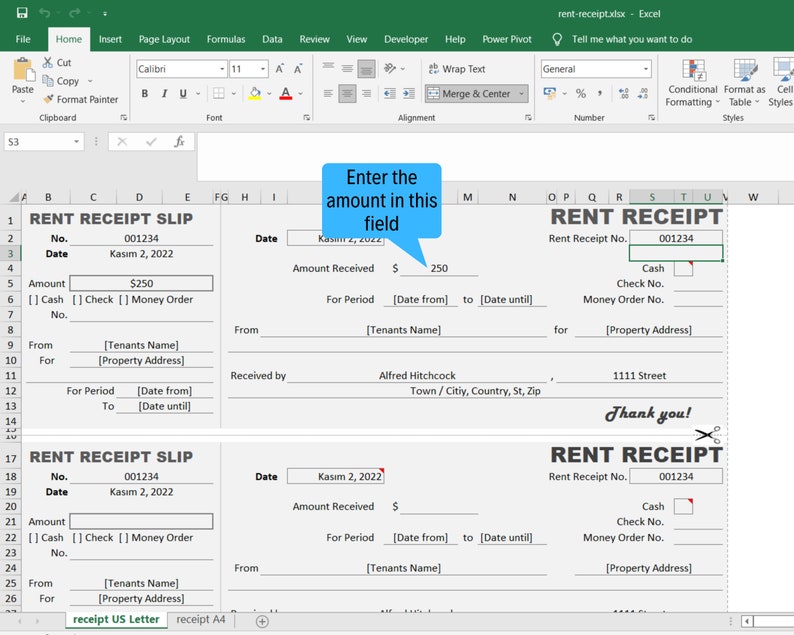Apply the Borders icon
The image size is (794, 635).
click(218, 93)
